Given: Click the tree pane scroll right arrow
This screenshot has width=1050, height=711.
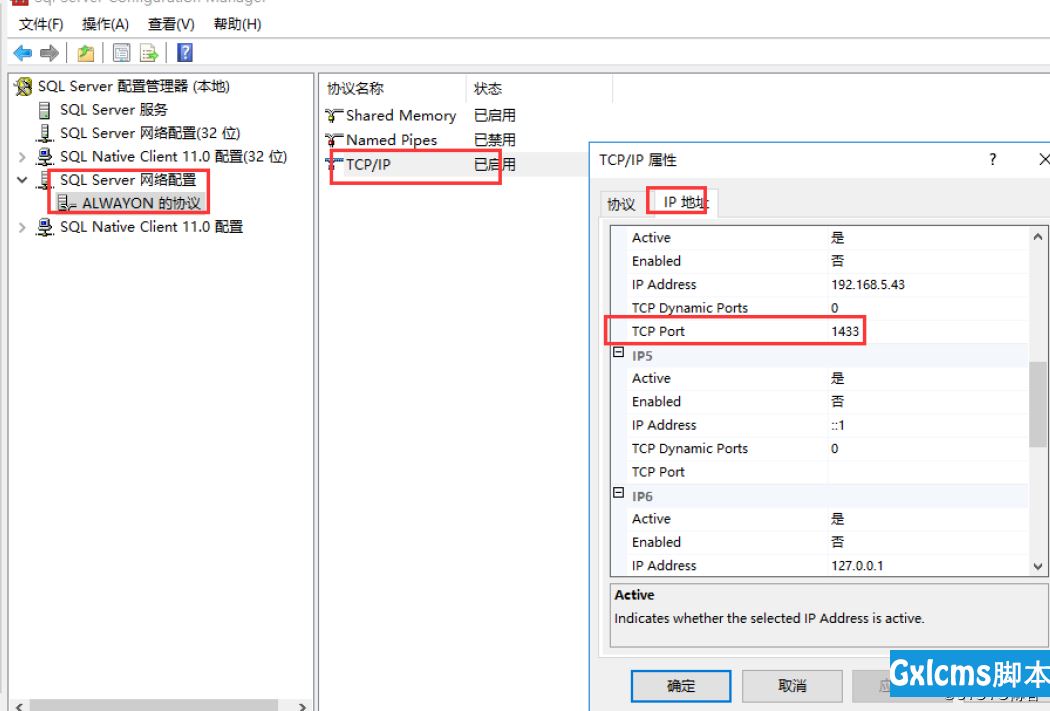Looking at the screenshot, I should point(302,706).
